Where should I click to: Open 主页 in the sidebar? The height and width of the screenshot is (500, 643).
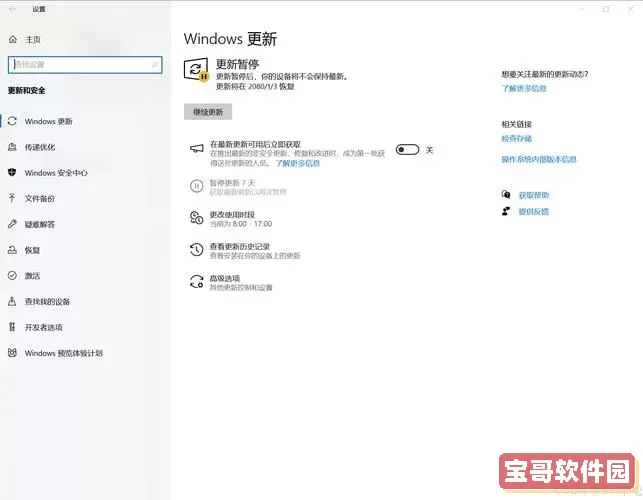(33, 39)
